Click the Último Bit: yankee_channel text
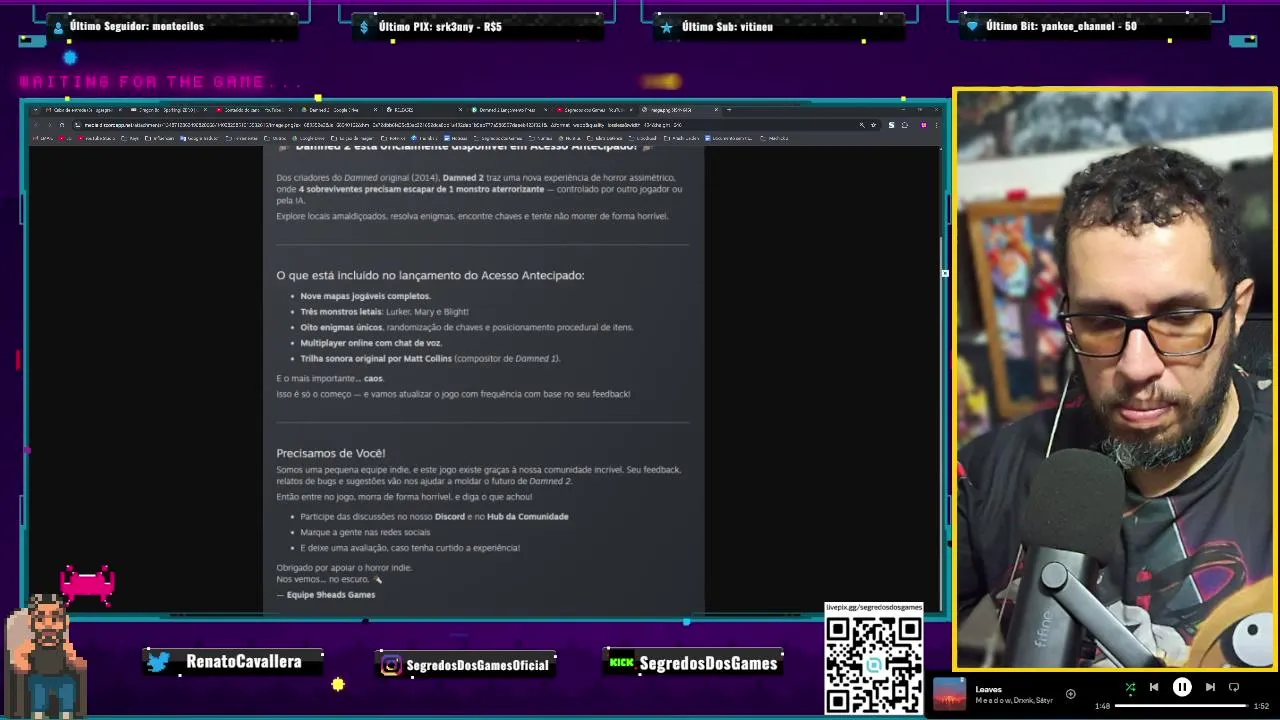1280x720 pixels. click(1061, 26)
